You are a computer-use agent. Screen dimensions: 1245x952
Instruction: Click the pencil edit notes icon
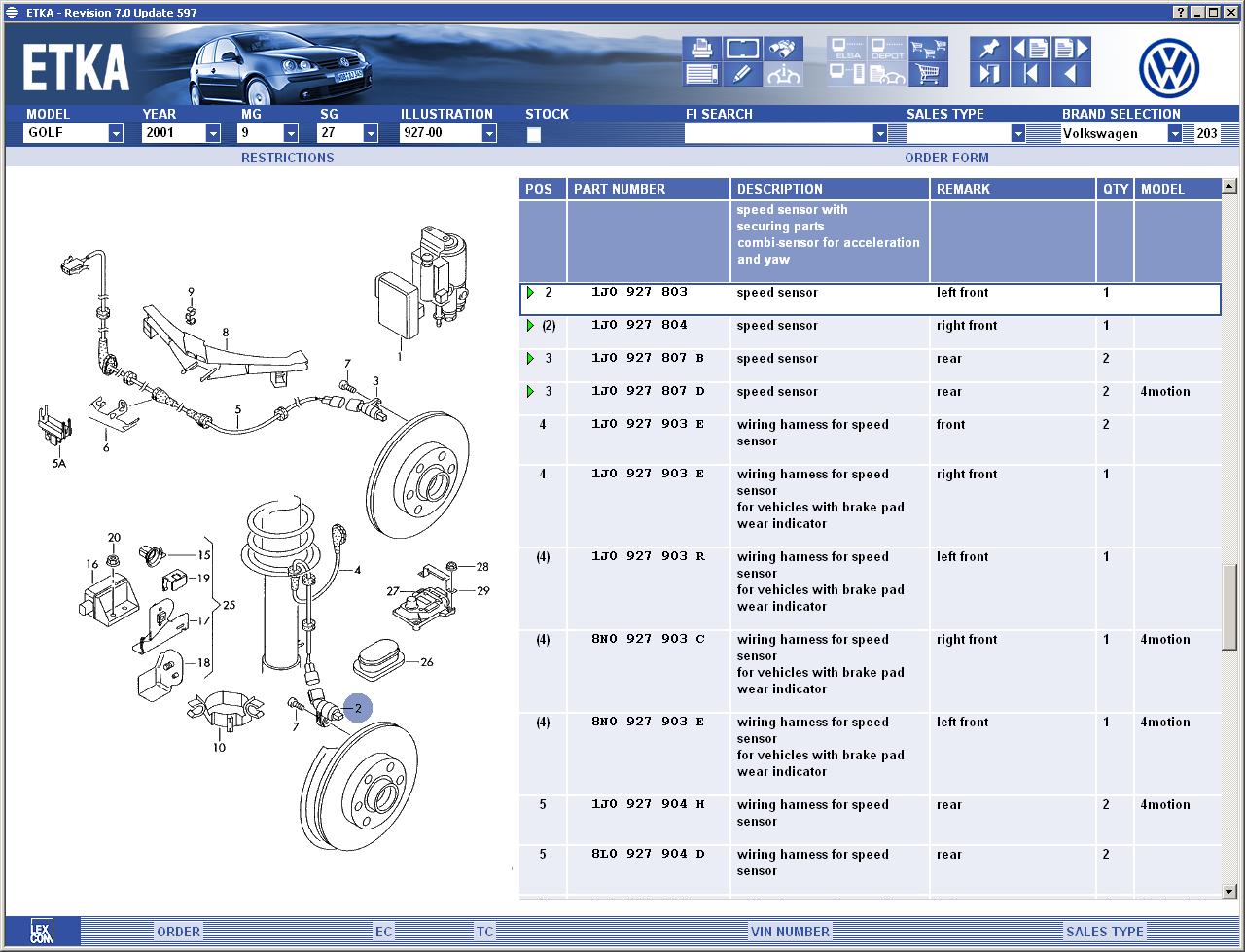[x=742, y=74]
